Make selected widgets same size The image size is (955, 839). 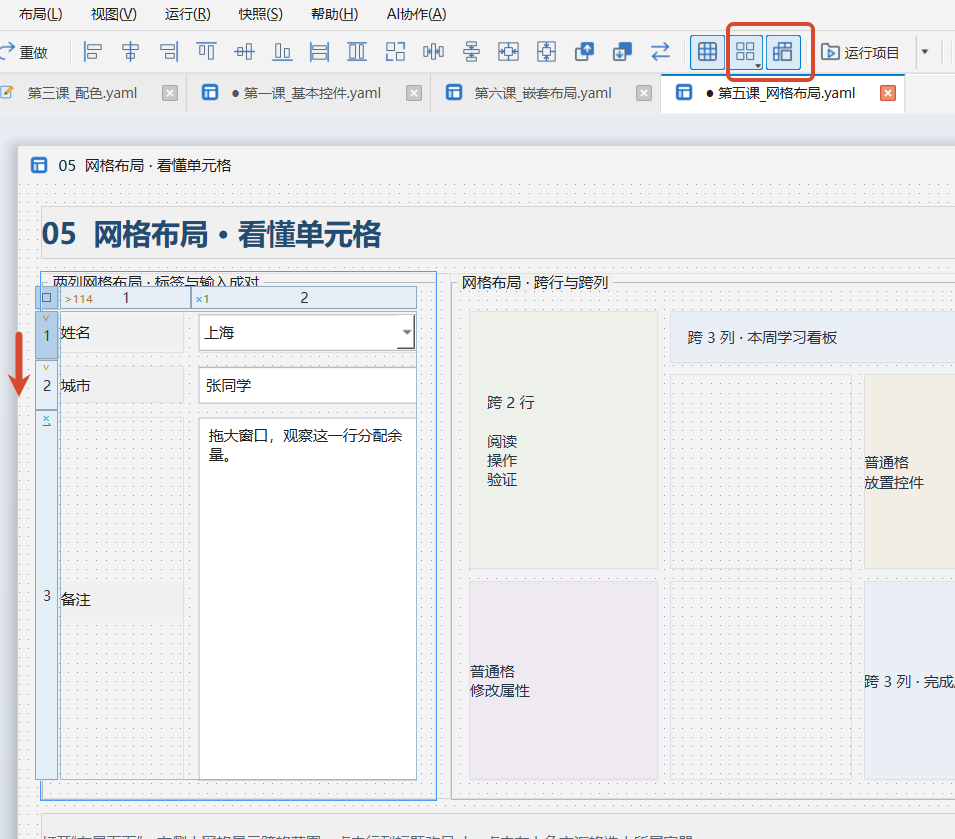coord(395,52)
